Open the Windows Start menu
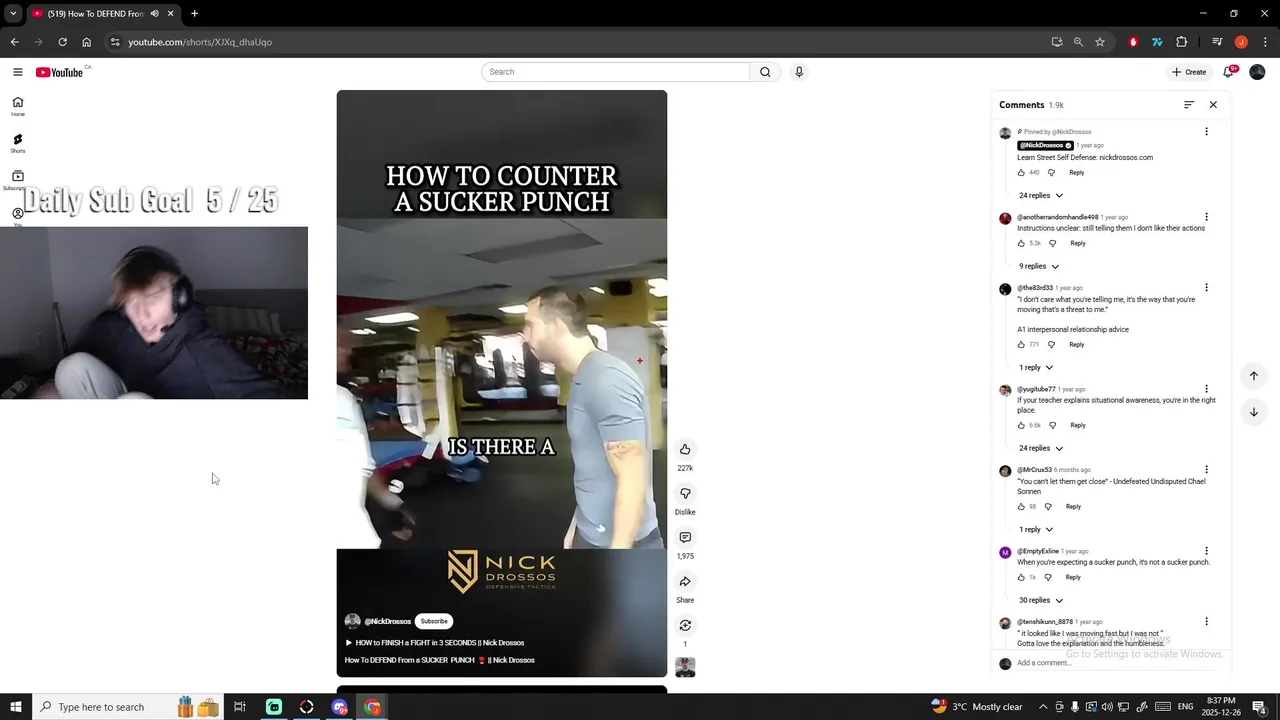Image resolution: width=1280 pixels, height=720 pixels. pyautogui.click(x=16, y=707)
